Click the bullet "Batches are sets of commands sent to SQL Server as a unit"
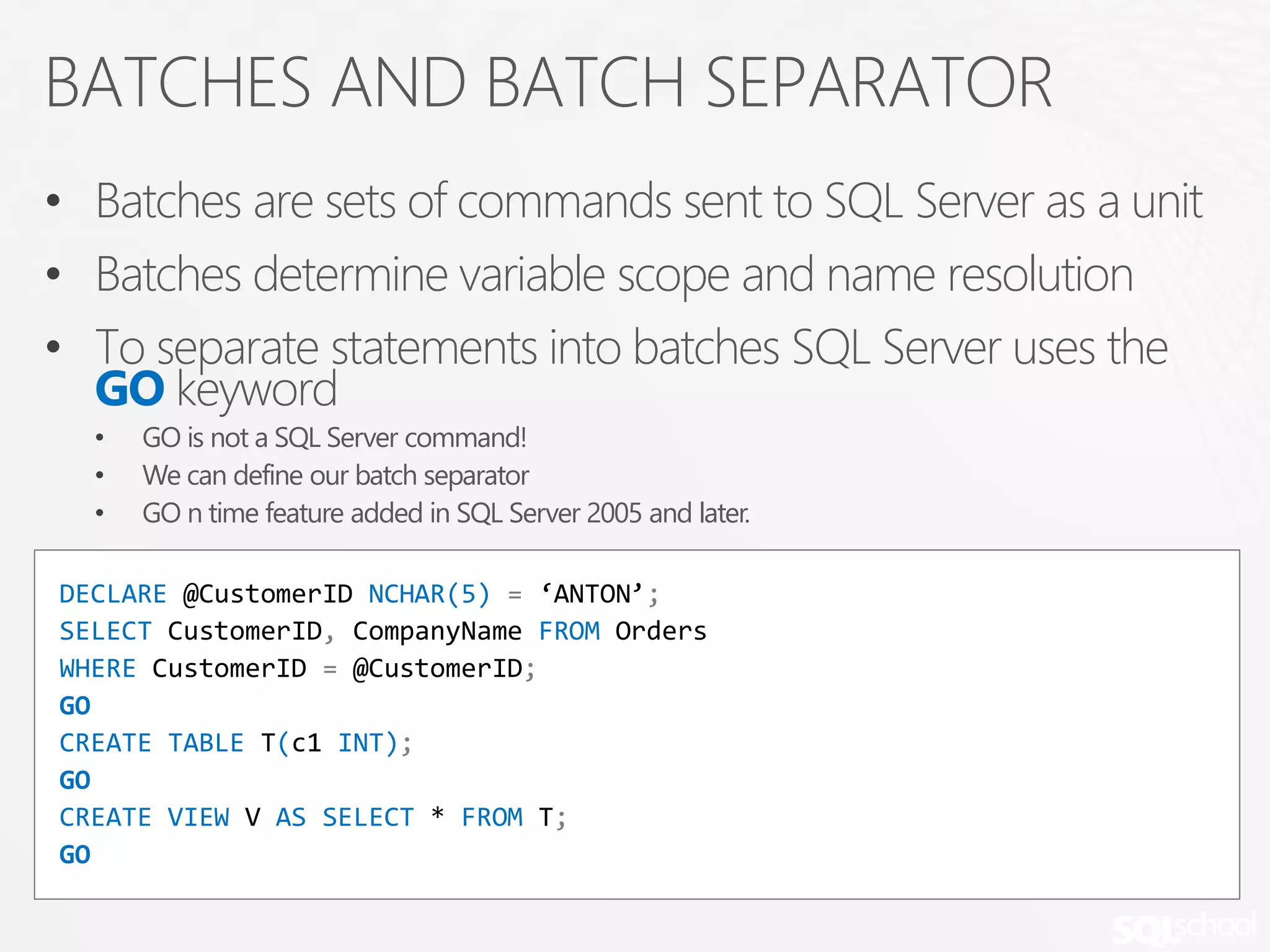This screenshot has width=1270, height=952. (649, 201)
